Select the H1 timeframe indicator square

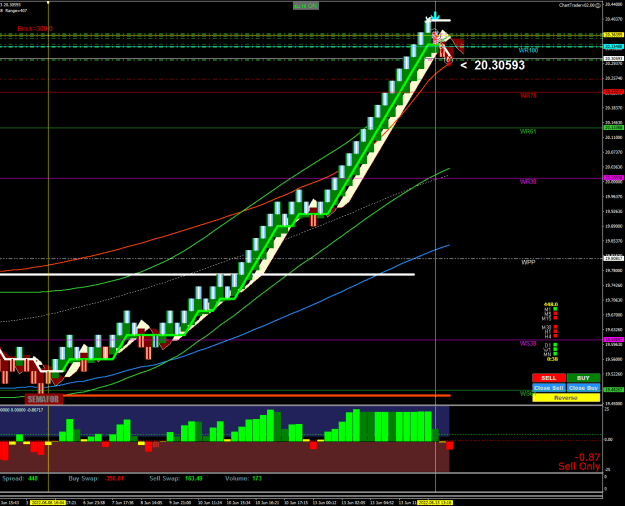tap(555, 331)
